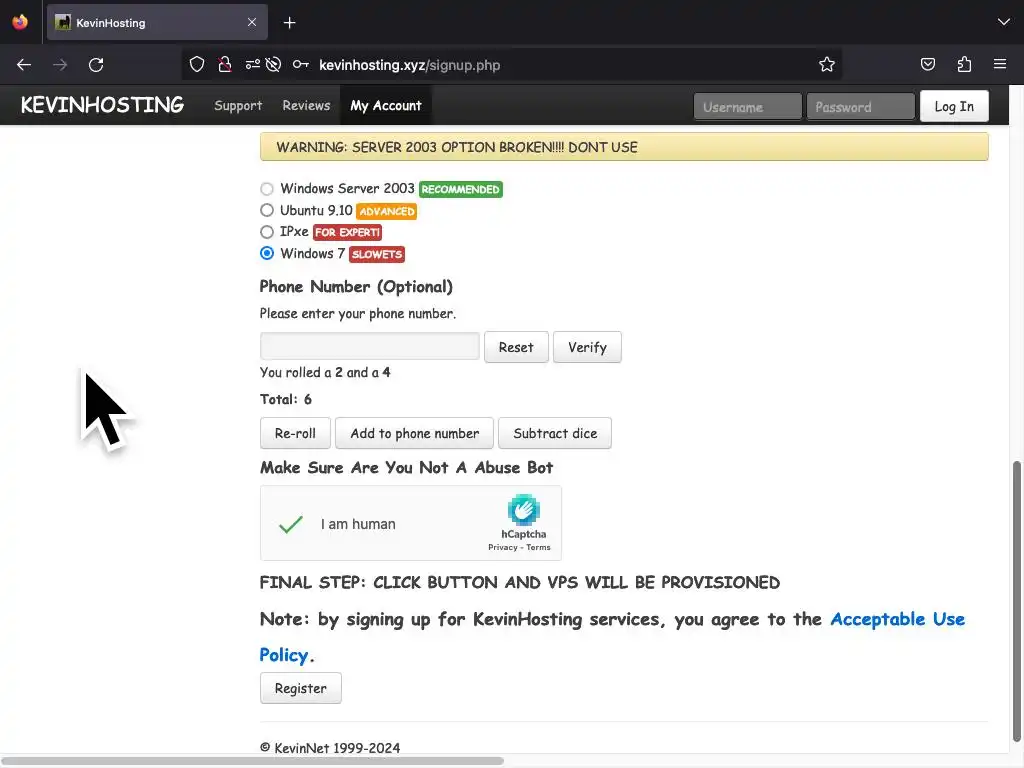This screenshot has height=768, width=1024.
Task: Go back to previous page
Action: click(x=24, y=65)
